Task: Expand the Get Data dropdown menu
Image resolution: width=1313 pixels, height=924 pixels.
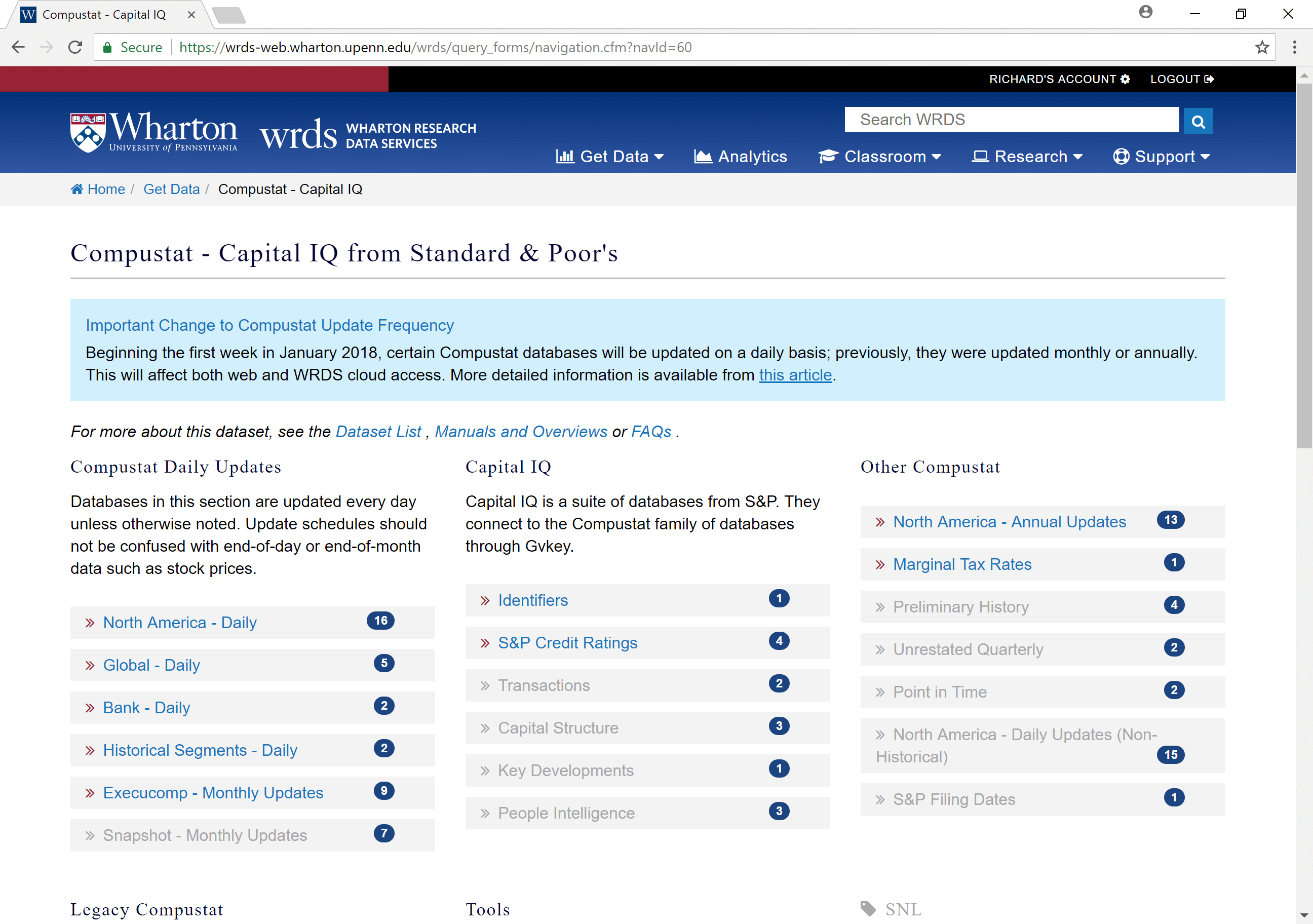Action: pos(609,157)
